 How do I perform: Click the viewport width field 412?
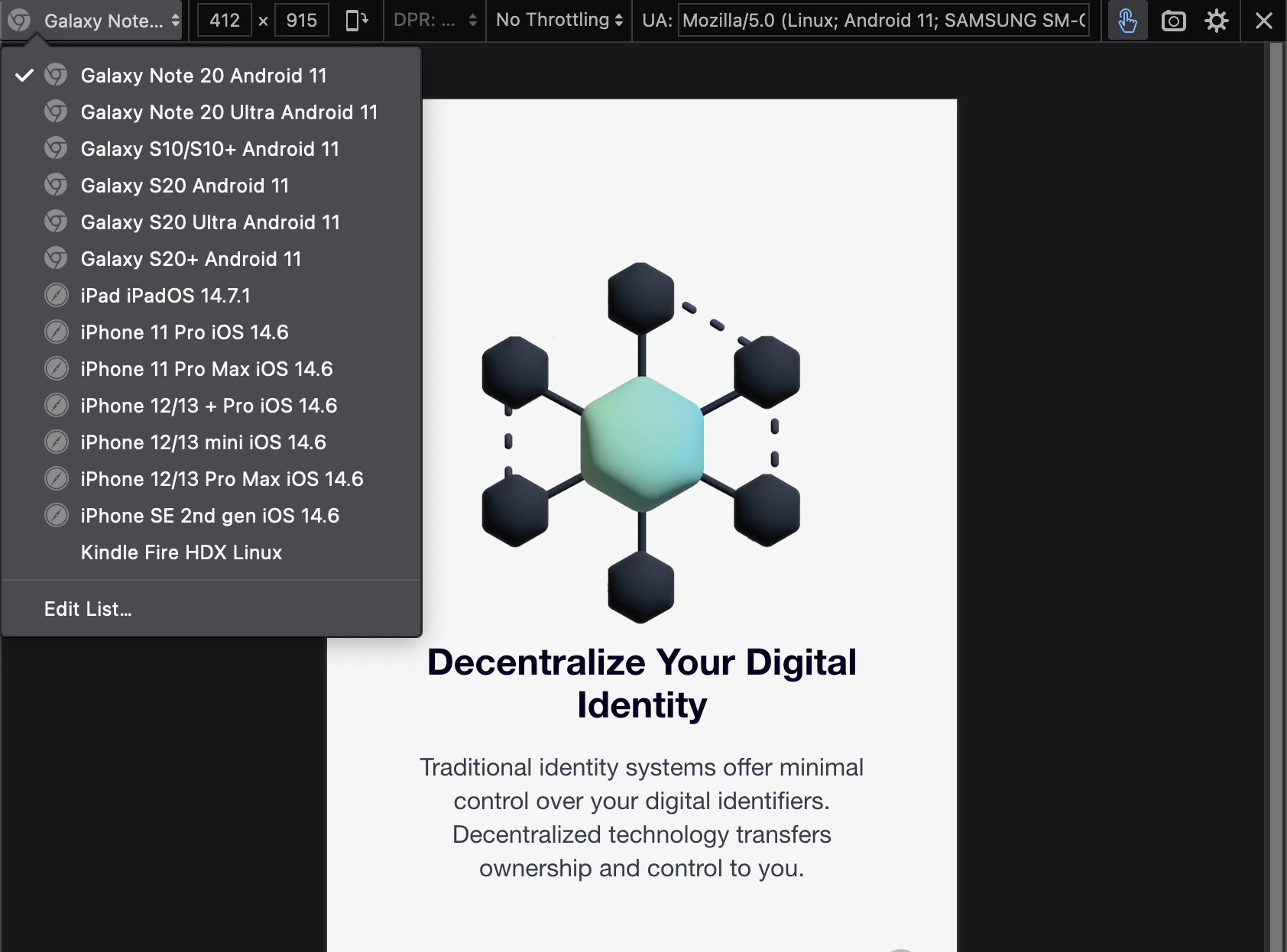[x=225, y=21]
